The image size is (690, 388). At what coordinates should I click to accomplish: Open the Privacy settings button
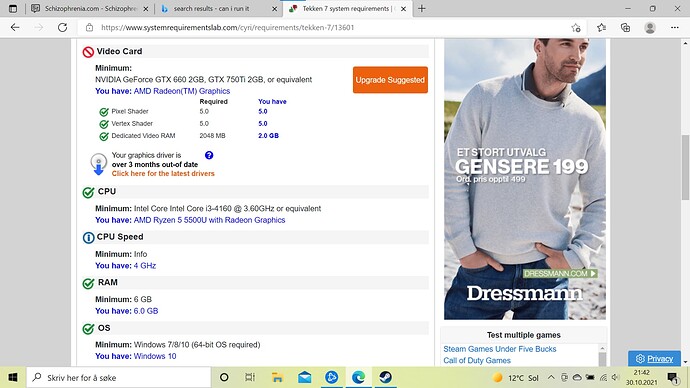click(654, 359)
